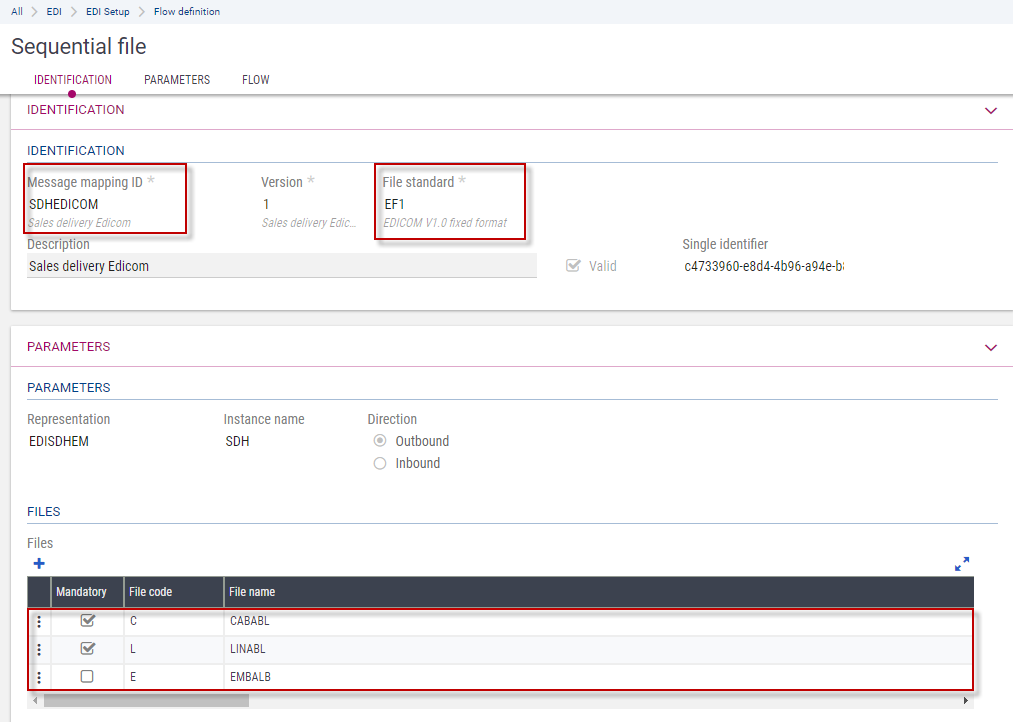
Task: Open row actions menu for CABABL
Action: [x=39, y=621]
